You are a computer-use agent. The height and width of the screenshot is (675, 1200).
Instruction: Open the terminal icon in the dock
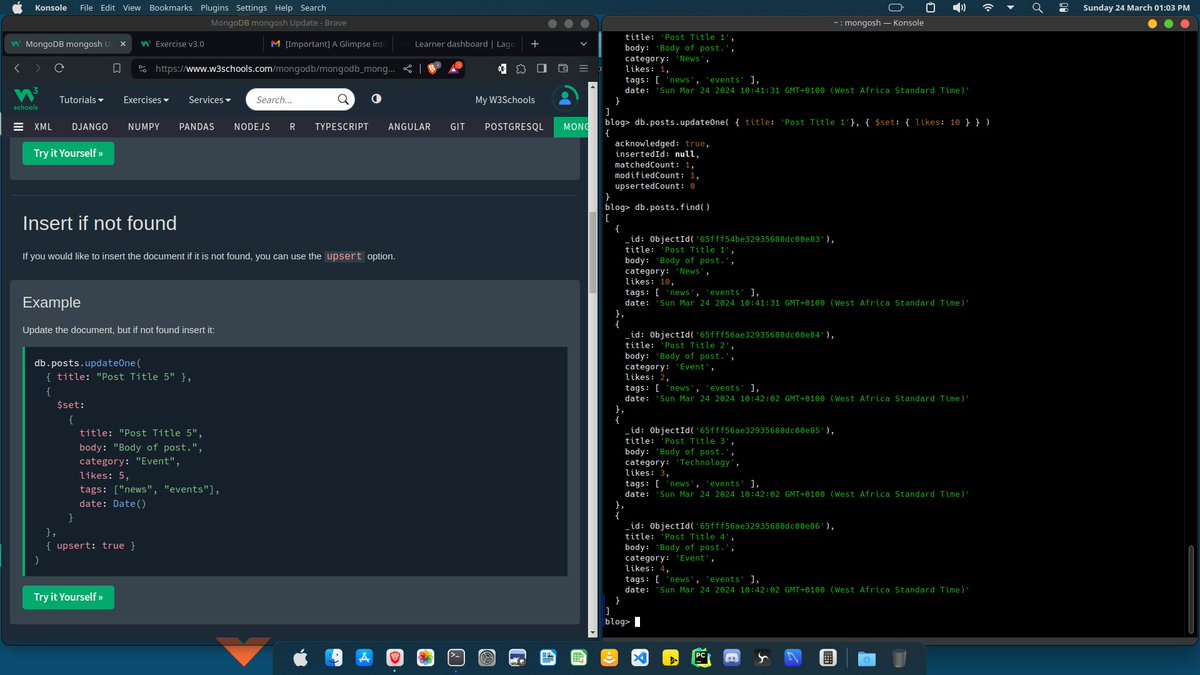point(456,657)
